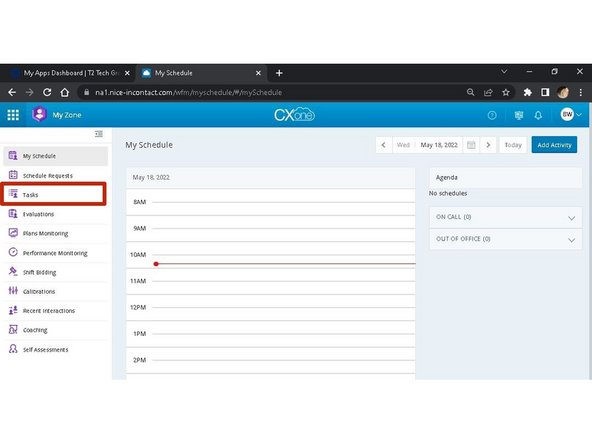Open a new browser tab
The height and width of the screenshot is (444, 592).
[x=279, y=73]
